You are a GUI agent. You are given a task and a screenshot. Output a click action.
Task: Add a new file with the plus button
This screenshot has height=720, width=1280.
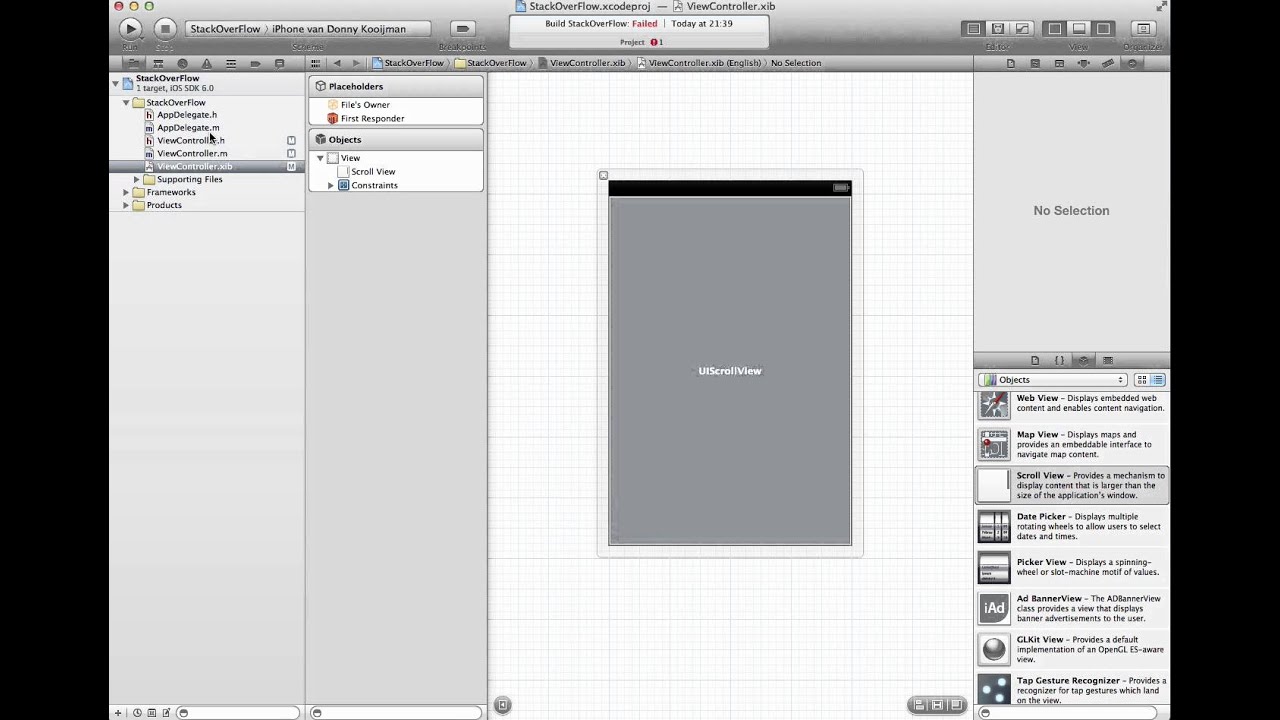tap(118, 713)
